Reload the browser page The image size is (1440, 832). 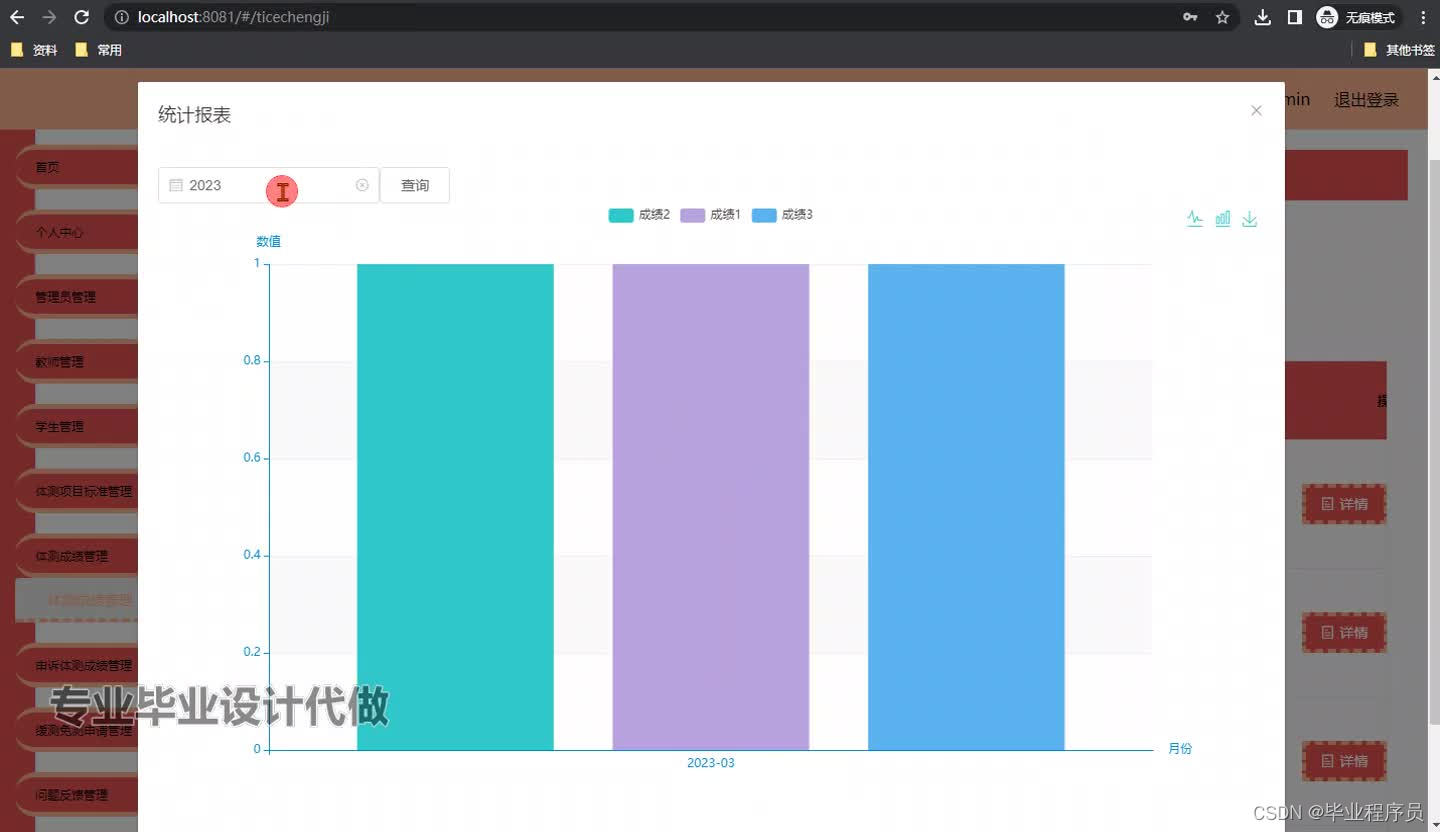pos(82,17)
